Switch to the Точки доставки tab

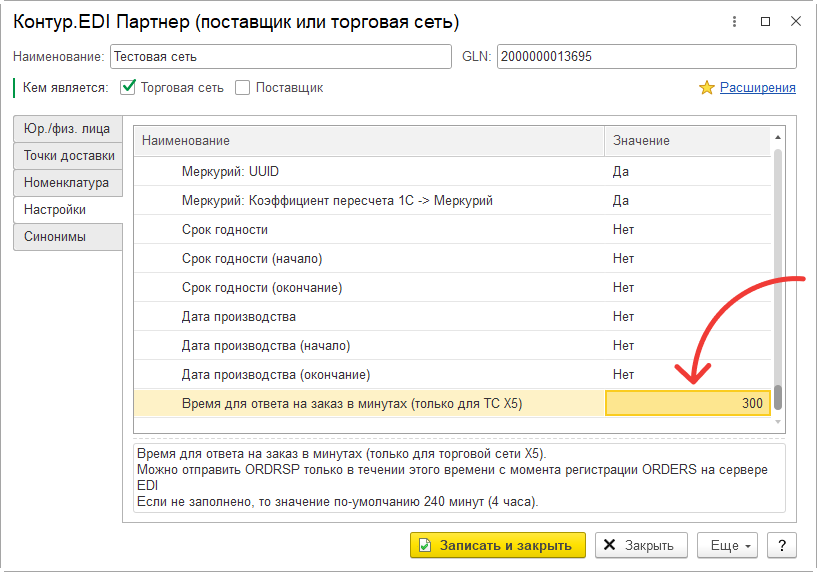tap(68, 156)
